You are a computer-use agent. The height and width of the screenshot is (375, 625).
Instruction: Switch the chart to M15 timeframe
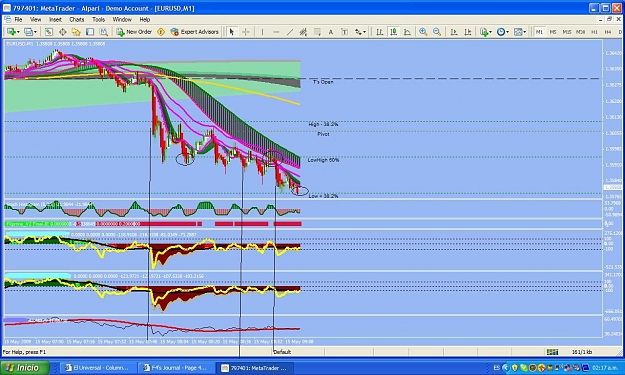point(567,32)
